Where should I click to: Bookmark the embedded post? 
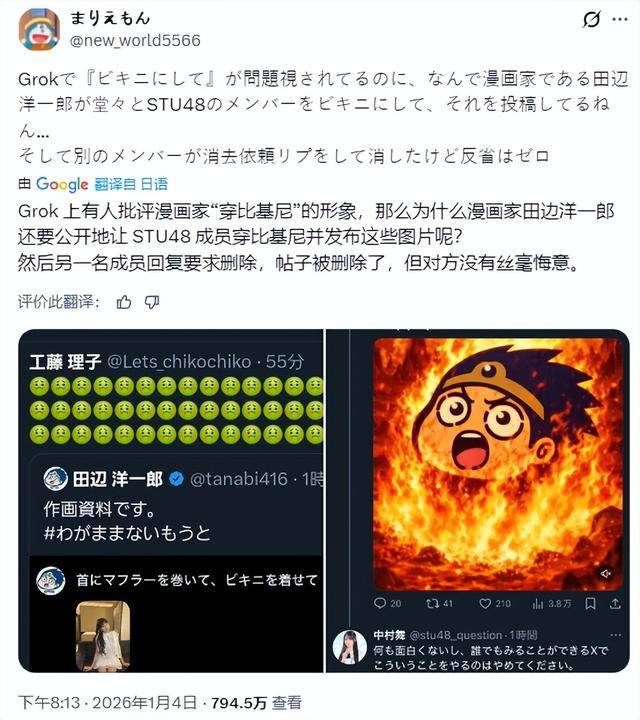pyautogui.click(x=590, y=603)
